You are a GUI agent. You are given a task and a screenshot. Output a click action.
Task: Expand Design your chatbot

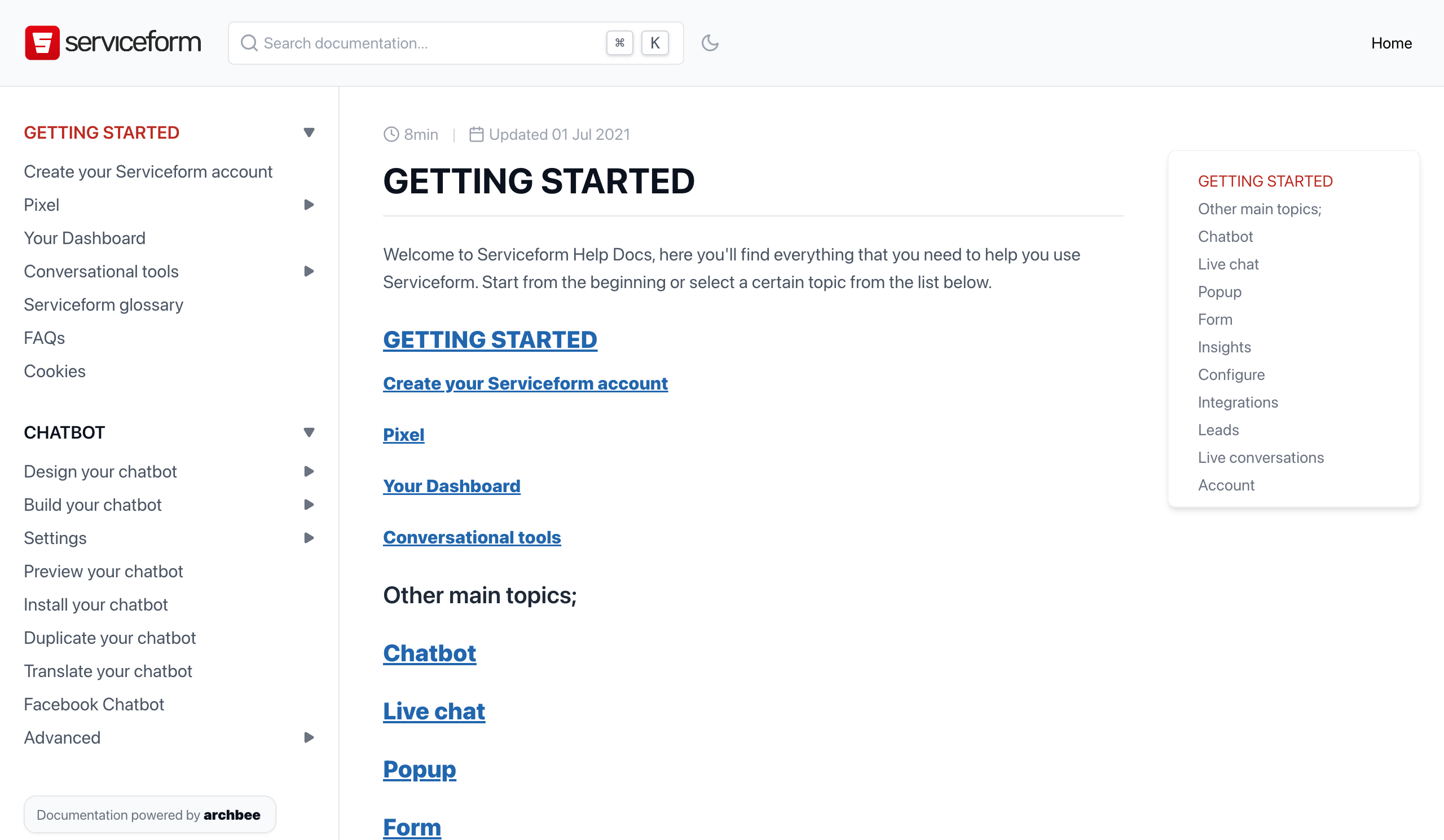pos(309,471)
